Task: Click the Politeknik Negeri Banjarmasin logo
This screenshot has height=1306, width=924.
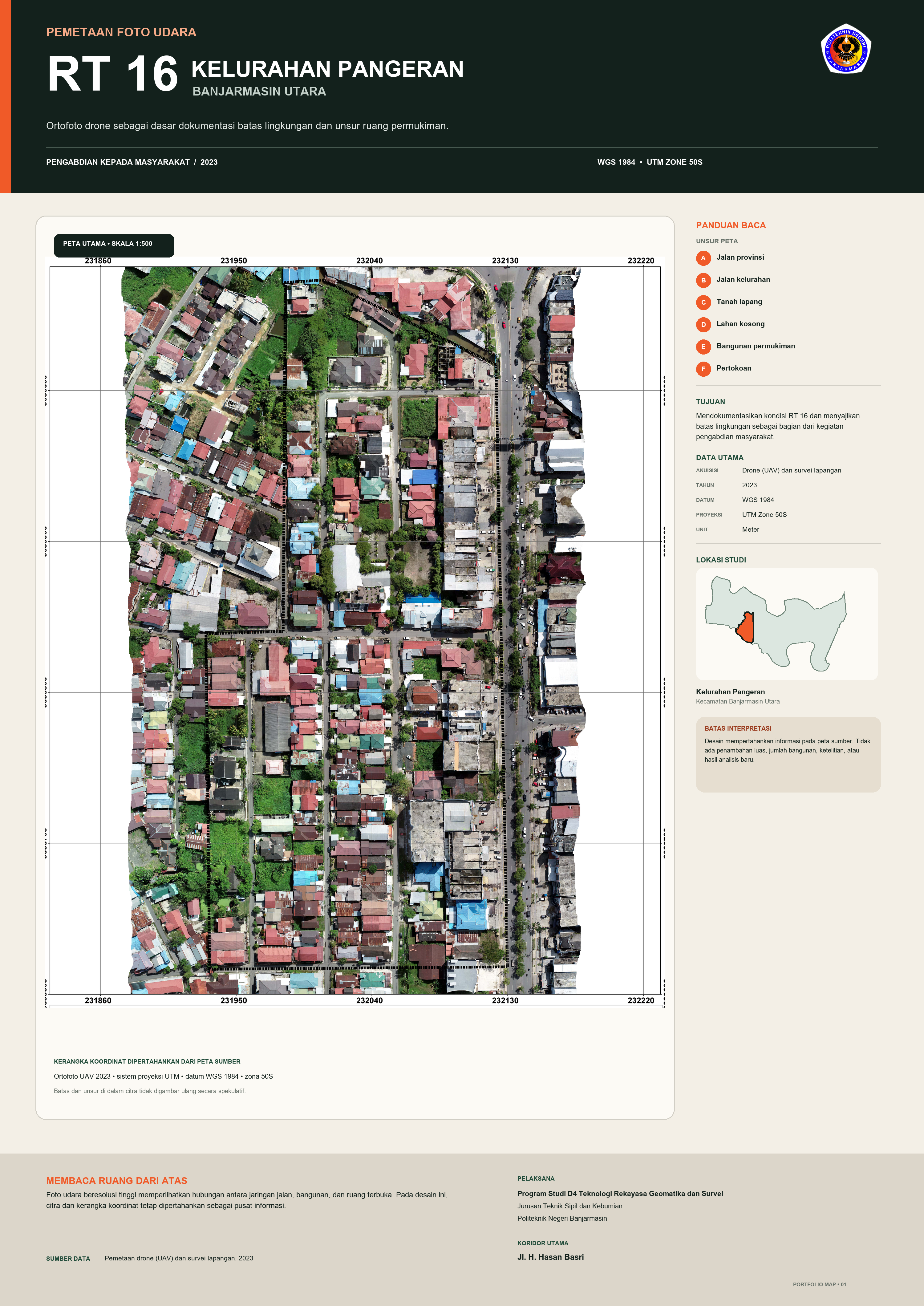Action: click(x=845, y=48)
